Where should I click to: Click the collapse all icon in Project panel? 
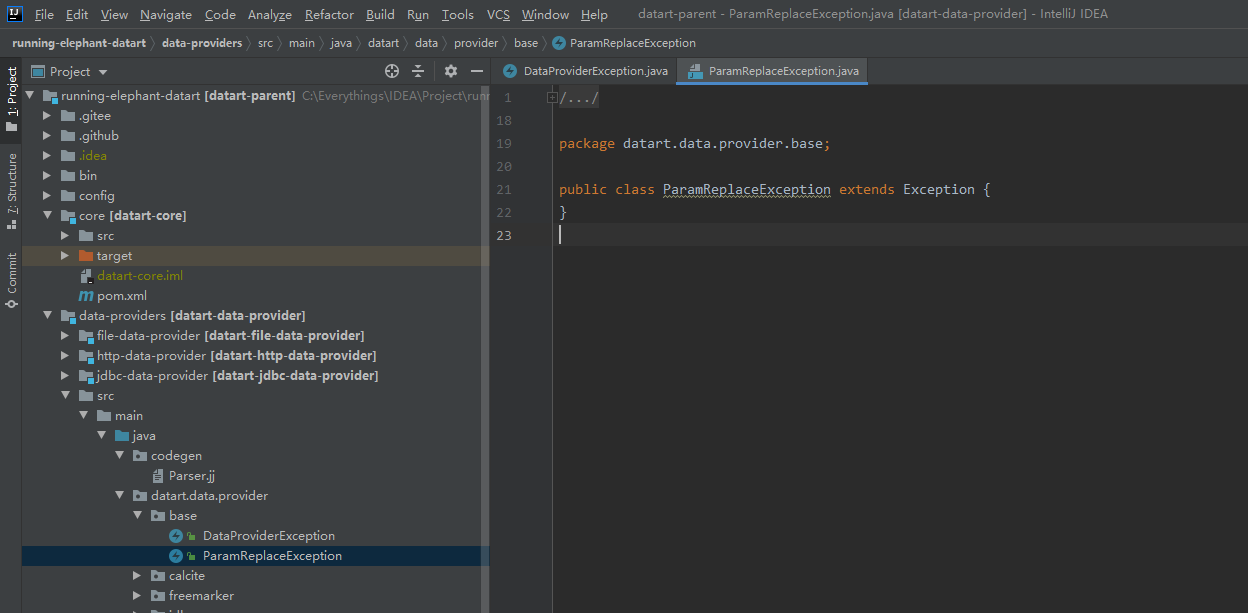[x=418, y=71]
